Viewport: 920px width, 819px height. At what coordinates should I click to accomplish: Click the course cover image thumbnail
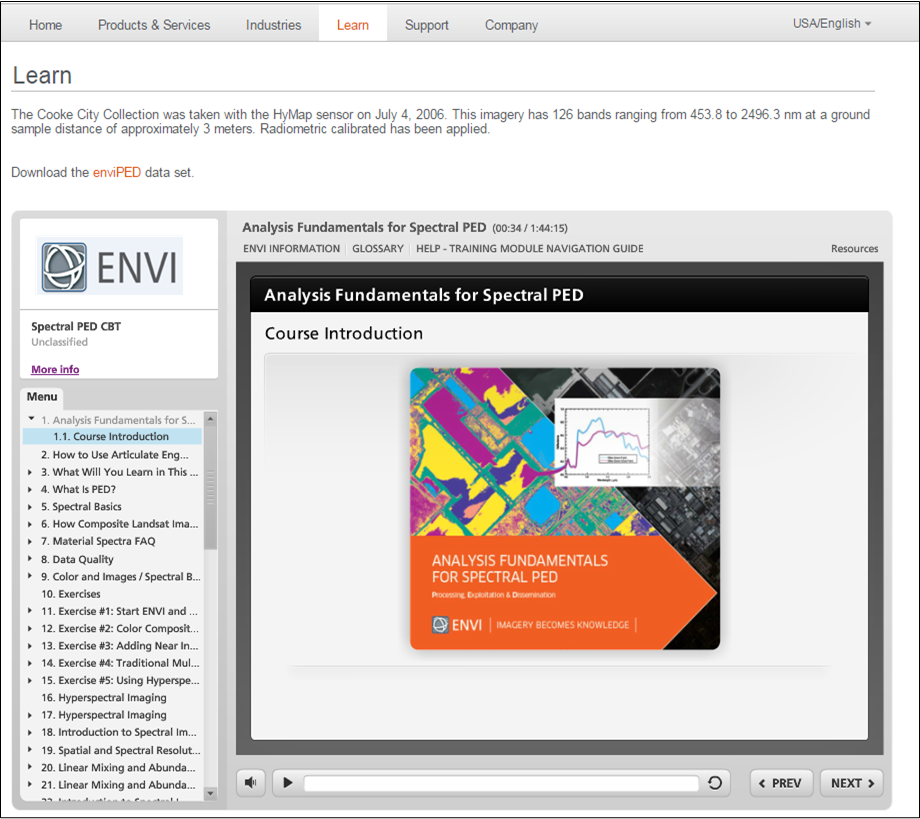[x=564, y=509]
